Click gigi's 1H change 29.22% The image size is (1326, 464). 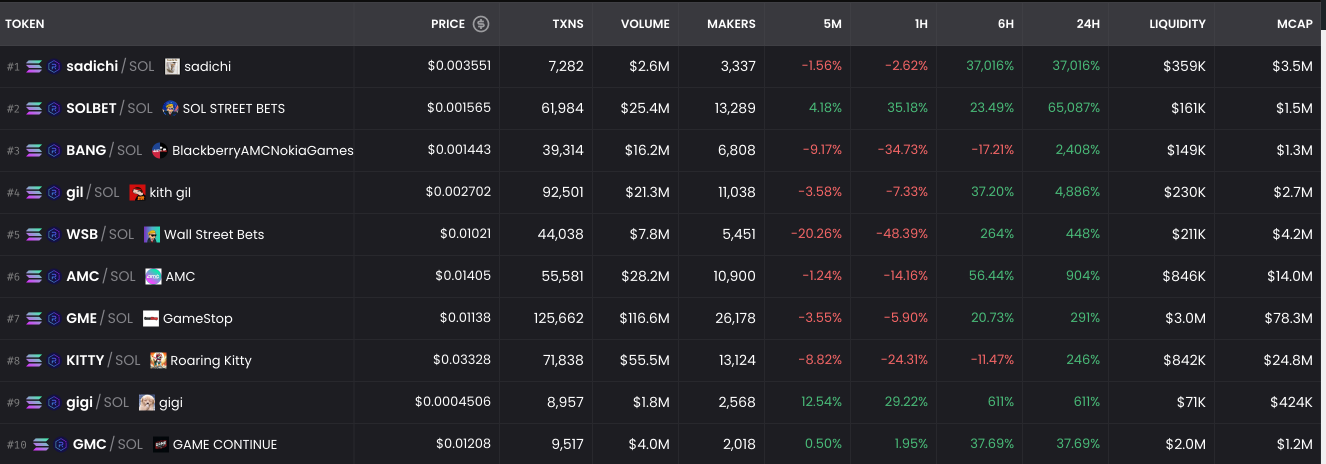click(907, 402)
